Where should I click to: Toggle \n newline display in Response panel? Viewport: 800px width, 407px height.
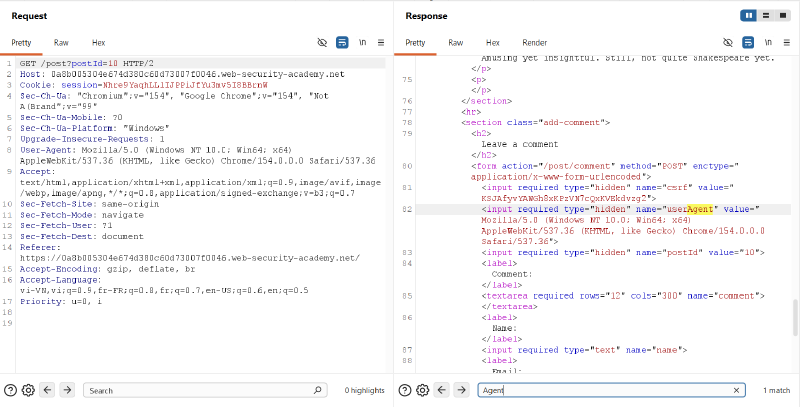(x=768, y=42)
